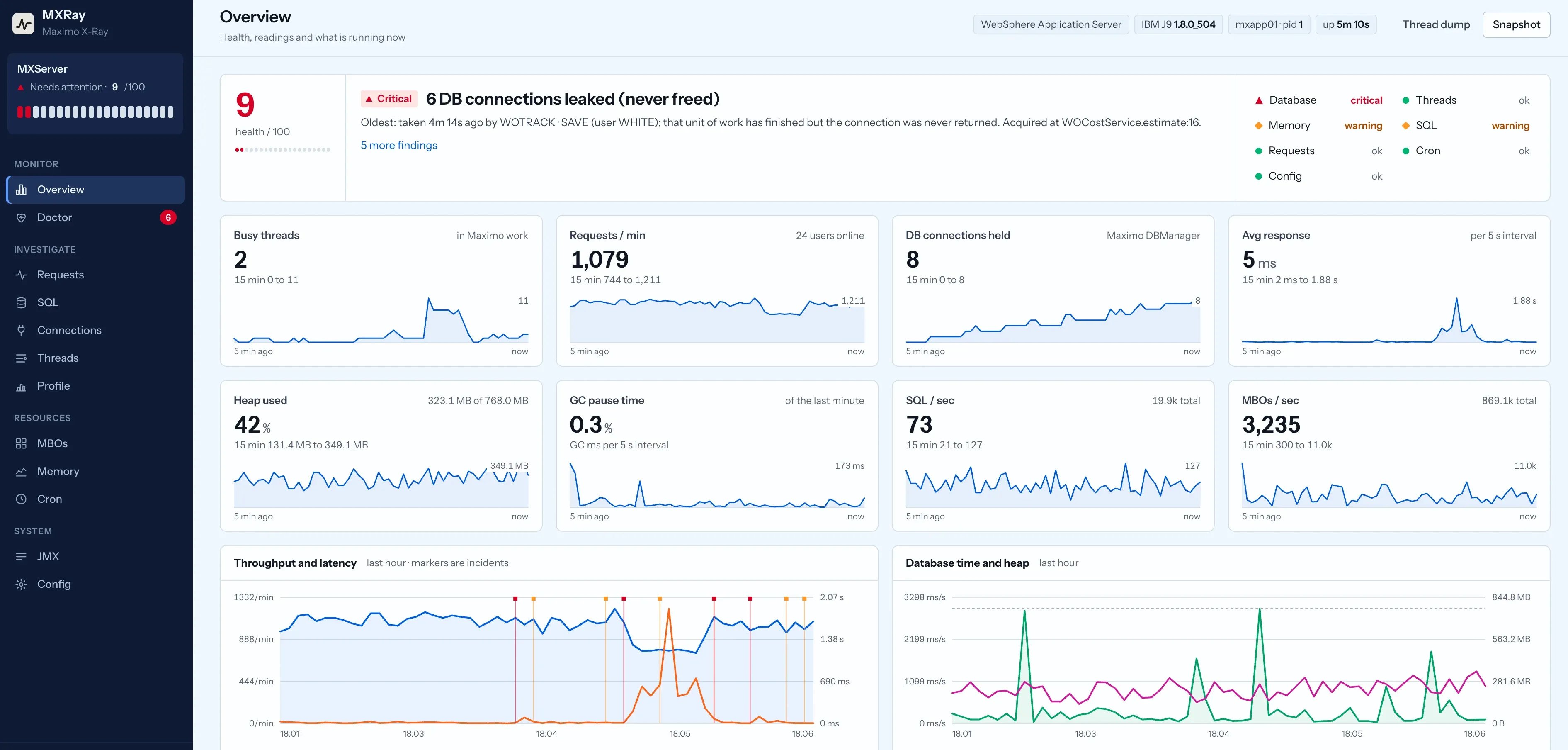Screen dimensions: 1568x750
Task: Open the Doctor page label
Action: point(54,217)
